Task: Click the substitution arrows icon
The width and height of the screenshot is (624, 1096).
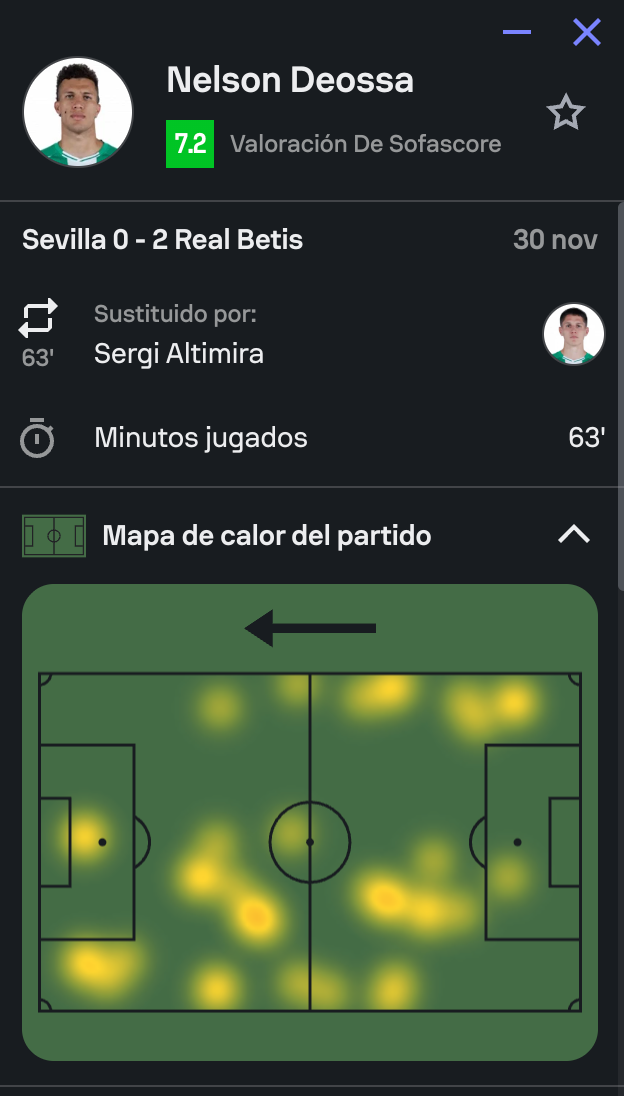Action: click(x=38, y=318)
